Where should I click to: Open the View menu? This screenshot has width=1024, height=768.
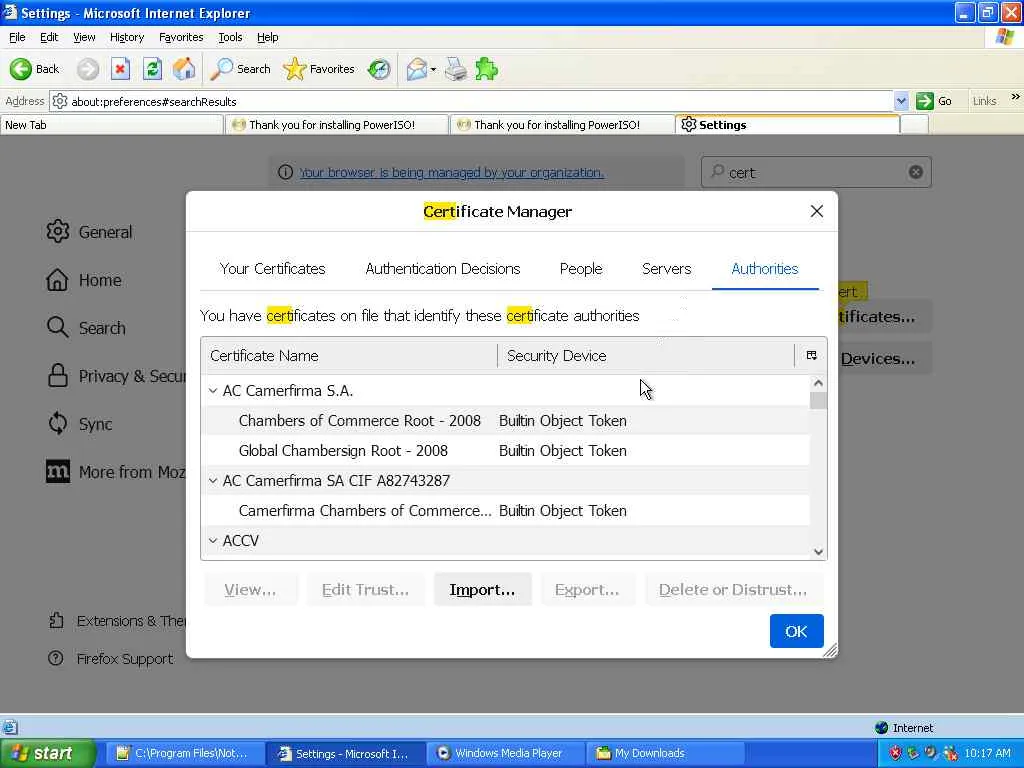pos(84,37)
